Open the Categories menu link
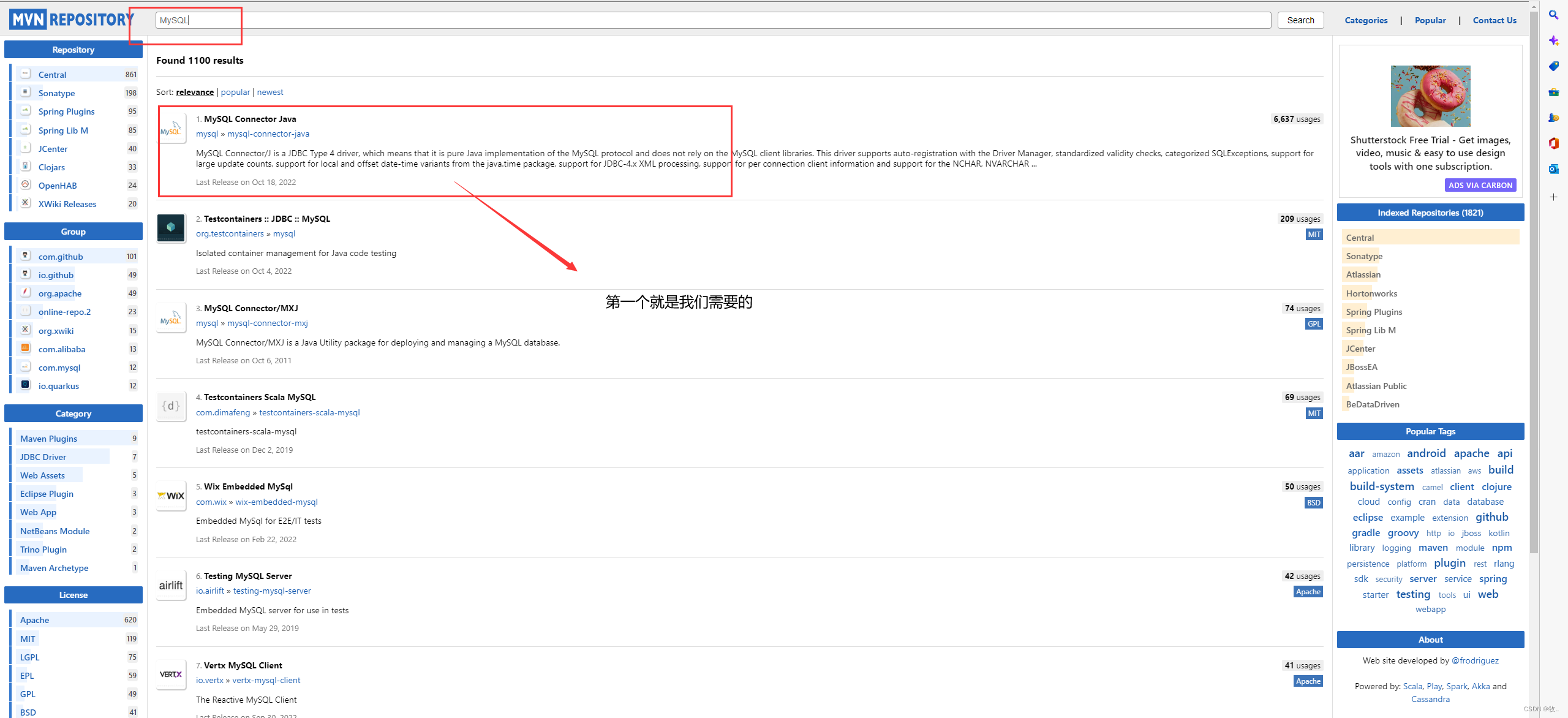 [x=1366, y=20]
